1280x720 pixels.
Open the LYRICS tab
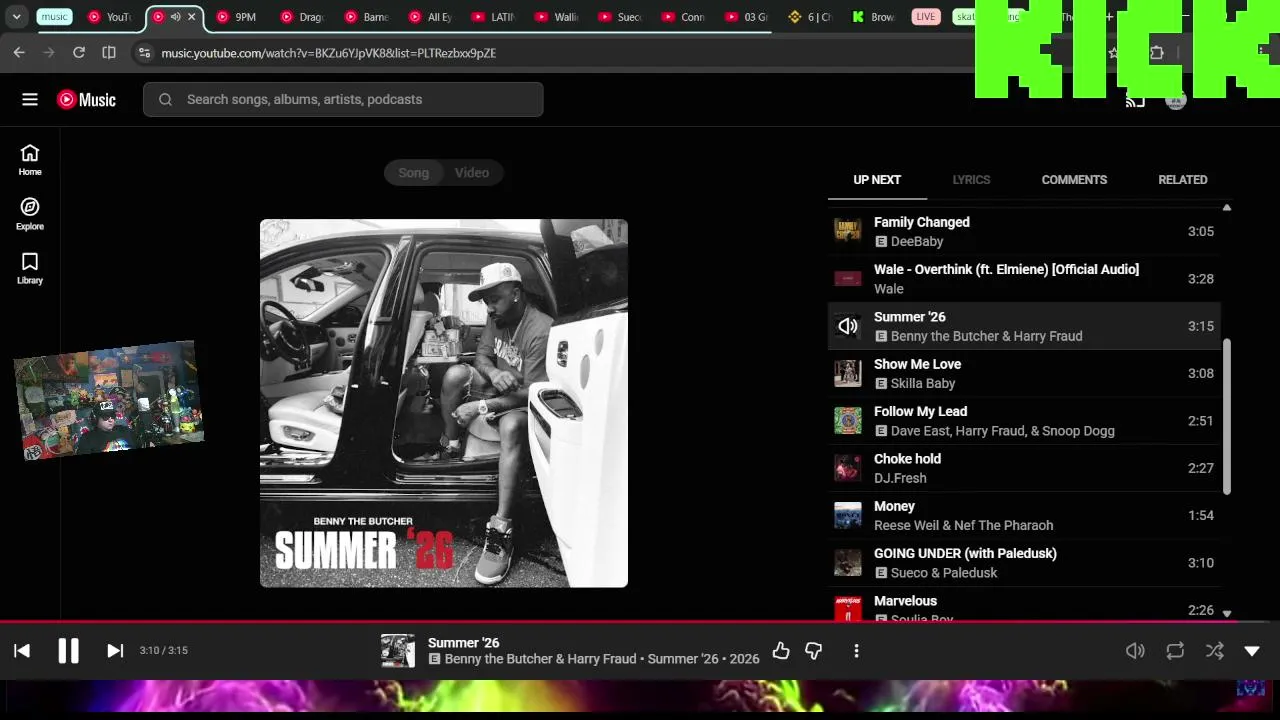click(971, 180)
